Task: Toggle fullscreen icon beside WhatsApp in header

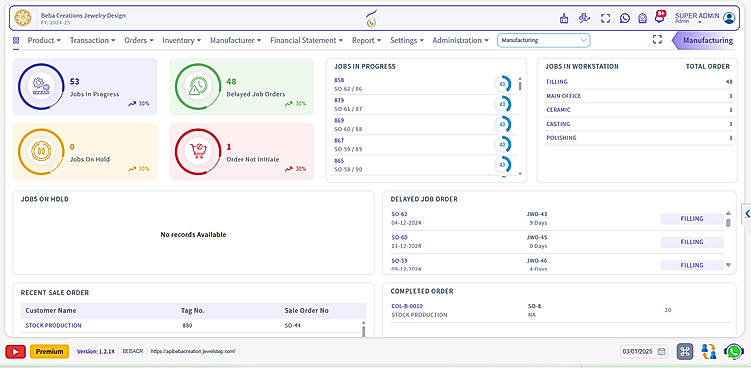Action: pyautogui.click(x=605, y=18)
